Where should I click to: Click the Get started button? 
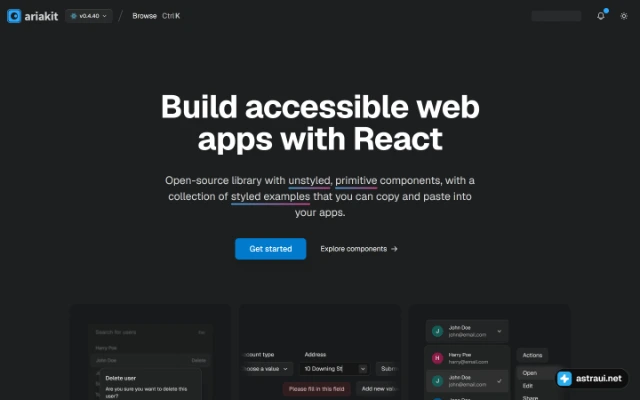tap(270, 249)
